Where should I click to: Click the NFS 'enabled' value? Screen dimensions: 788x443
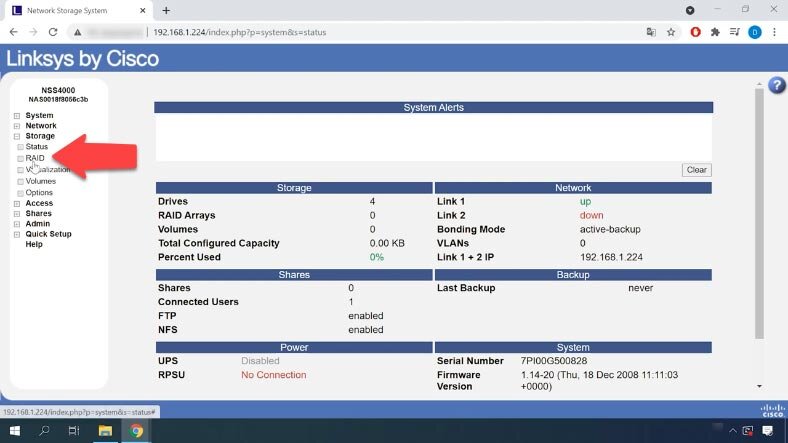(x=365, y=330)
